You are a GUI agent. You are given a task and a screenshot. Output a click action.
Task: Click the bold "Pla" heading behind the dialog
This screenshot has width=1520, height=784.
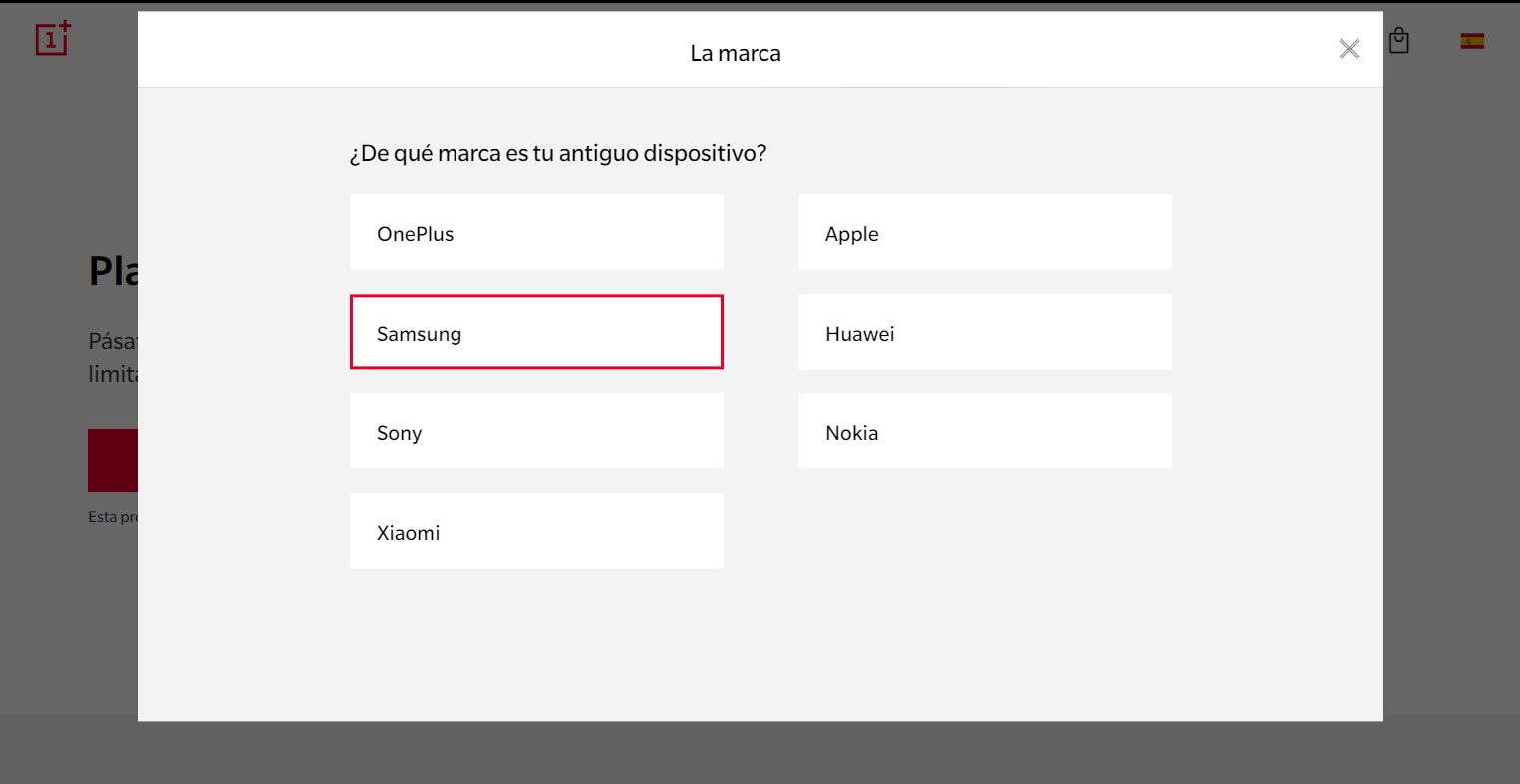tap(113, 270)
